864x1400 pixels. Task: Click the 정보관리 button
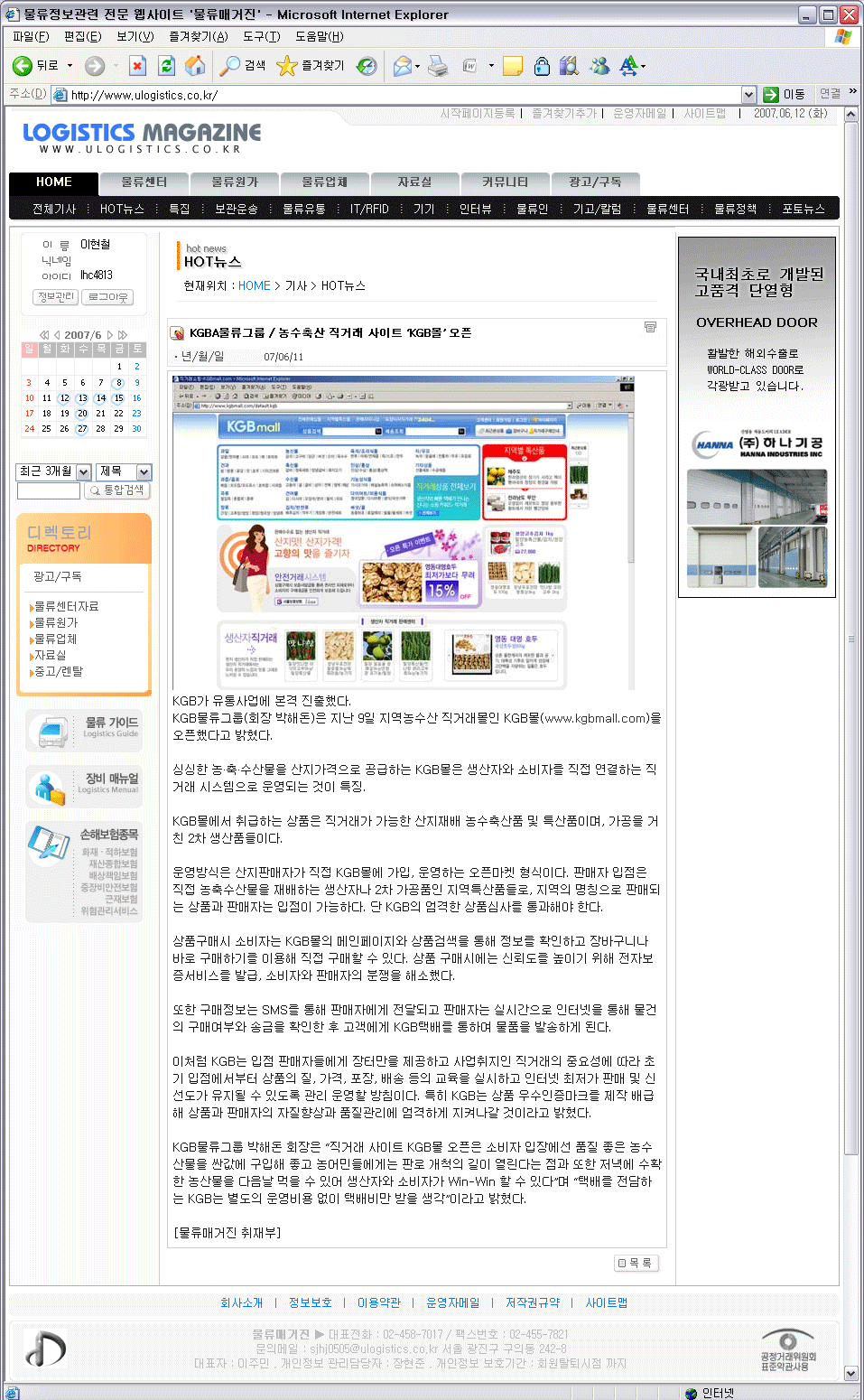tap(56, 296)
